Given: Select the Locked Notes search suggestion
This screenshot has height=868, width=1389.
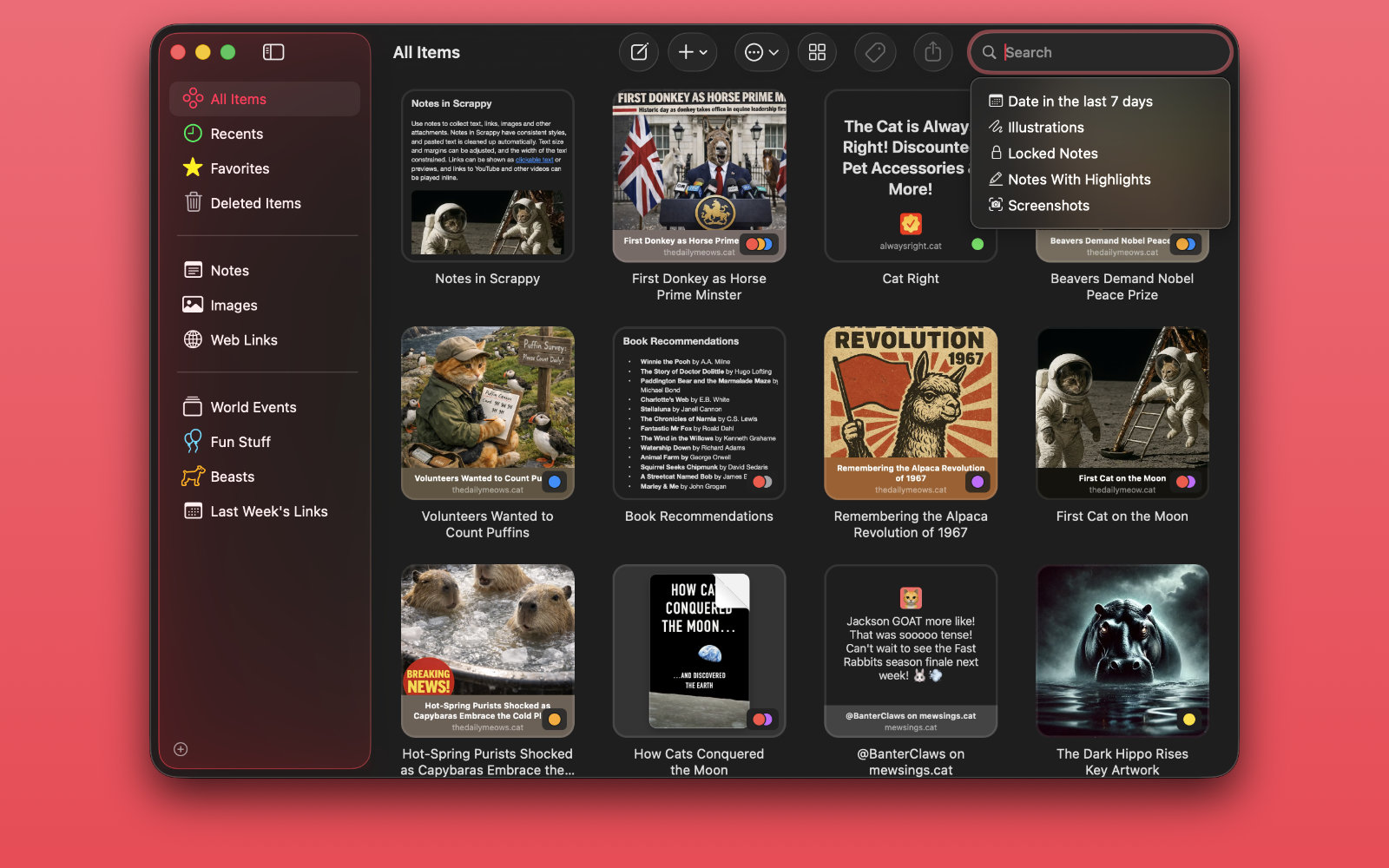Looking at the screenshot, I should [1052, 154].
